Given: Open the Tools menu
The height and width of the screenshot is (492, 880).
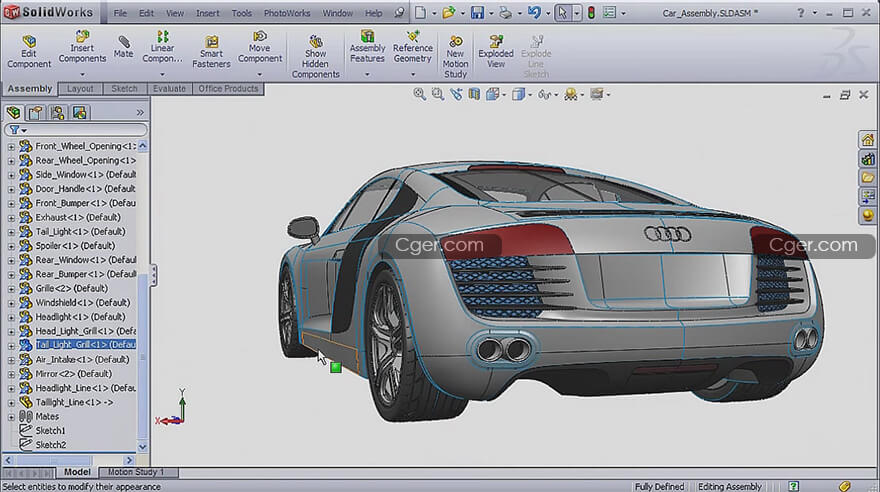Looking at the screenshot, I should click(241, 13).
